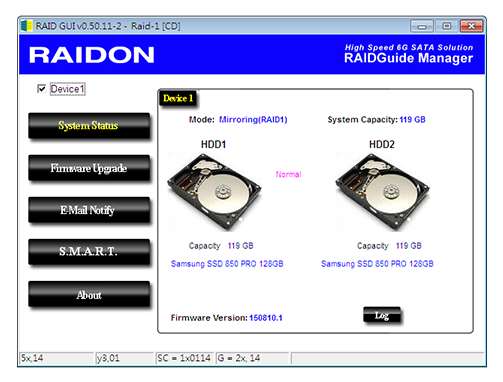Click the Mirroring(RAID1) mode text

coord(253,120)
